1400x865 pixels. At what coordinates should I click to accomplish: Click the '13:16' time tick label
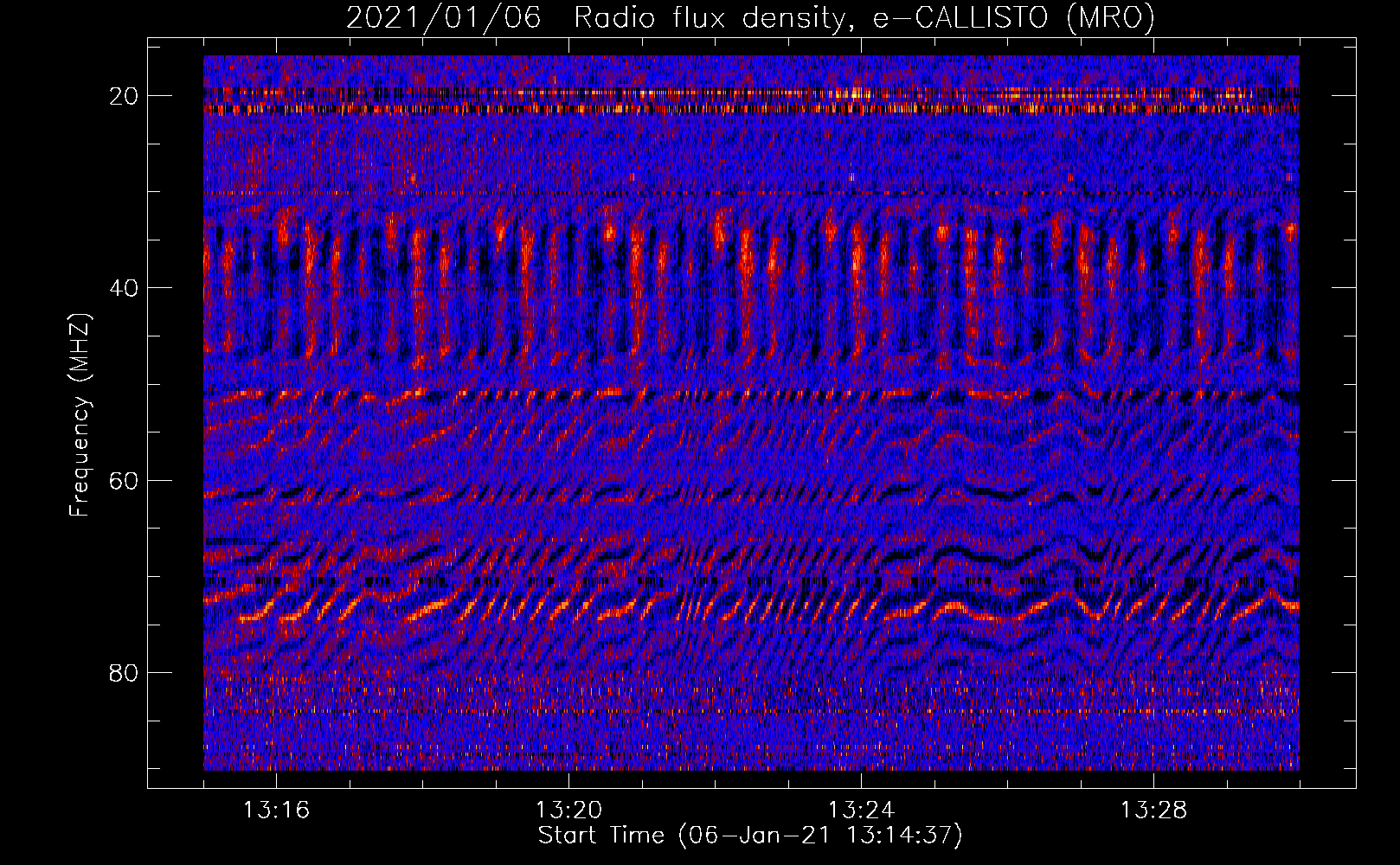(276, 810)
